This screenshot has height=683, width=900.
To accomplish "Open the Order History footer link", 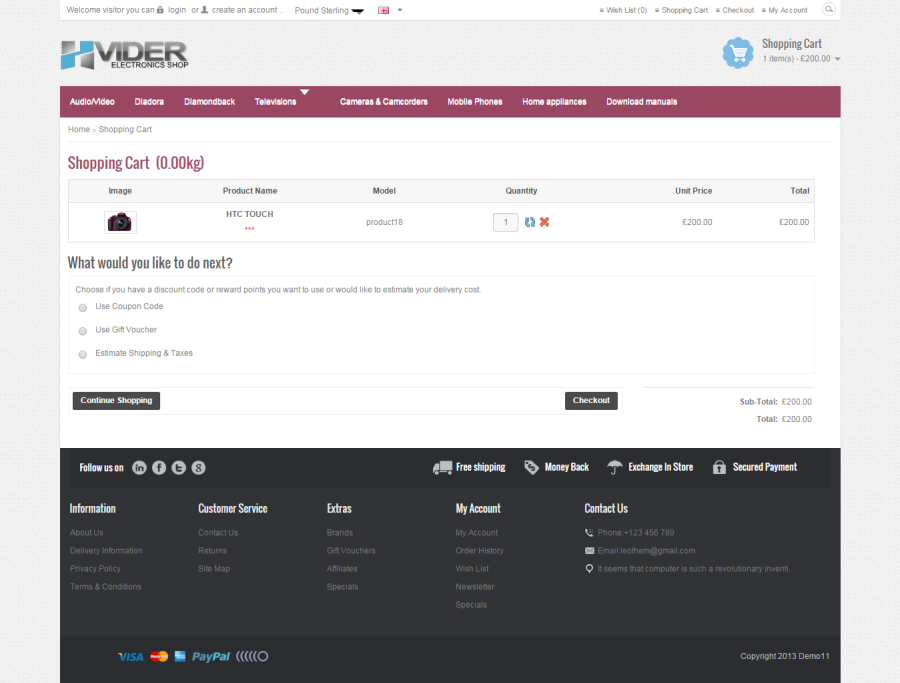I will point(479,550).
